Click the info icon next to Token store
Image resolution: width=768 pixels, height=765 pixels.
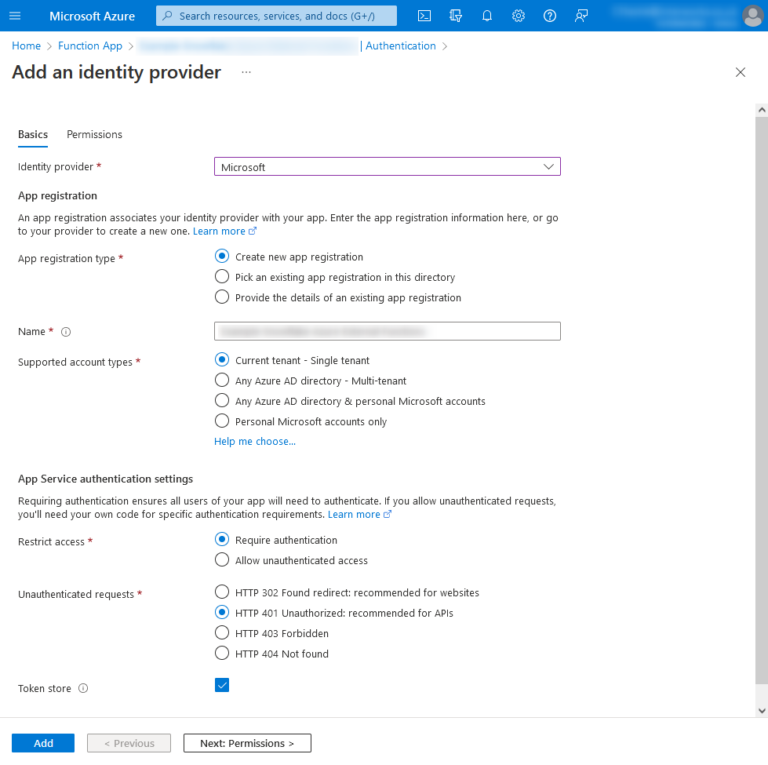coord(83,688)
